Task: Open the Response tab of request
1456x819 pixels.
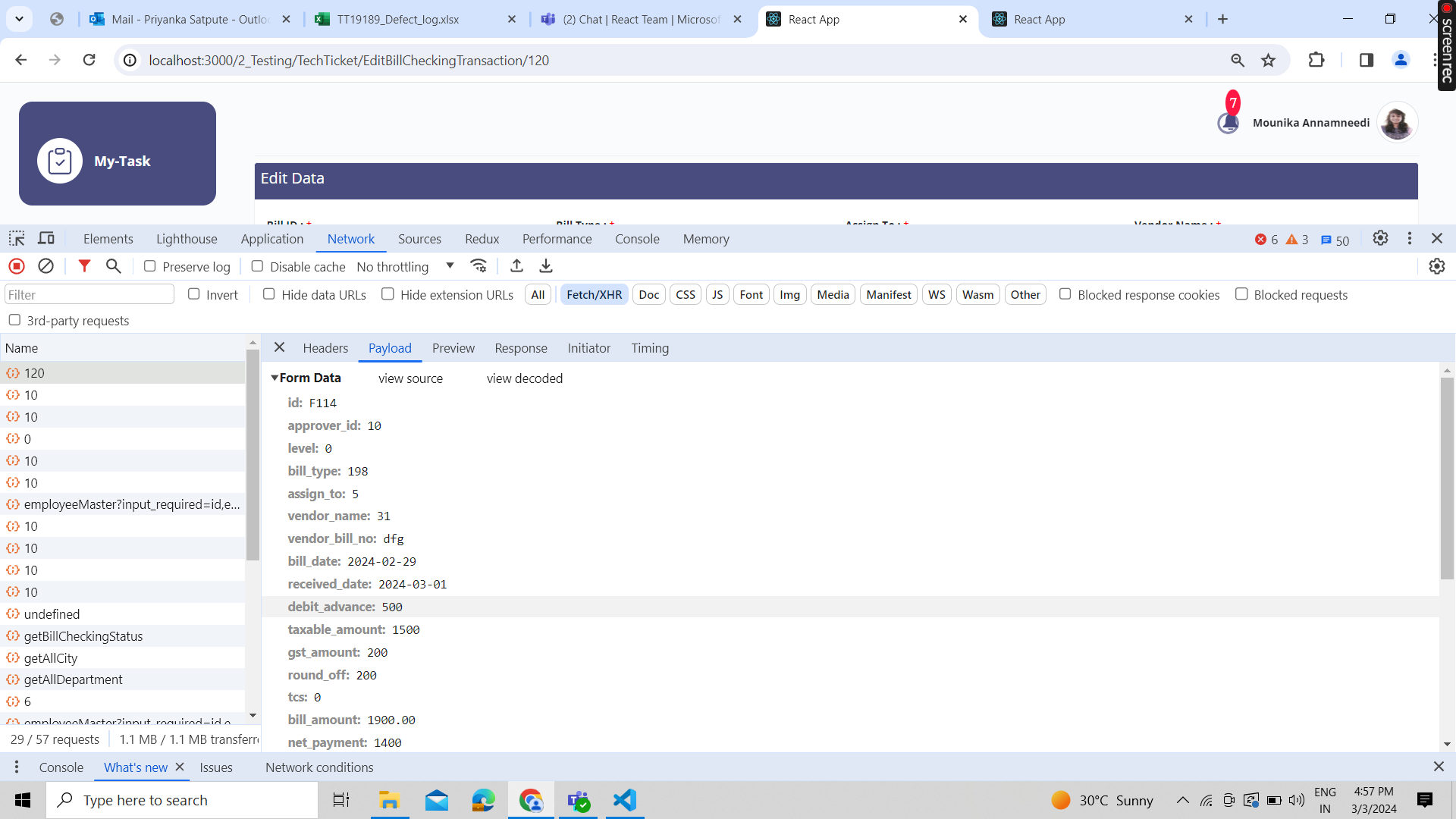Action: point(521,348)
